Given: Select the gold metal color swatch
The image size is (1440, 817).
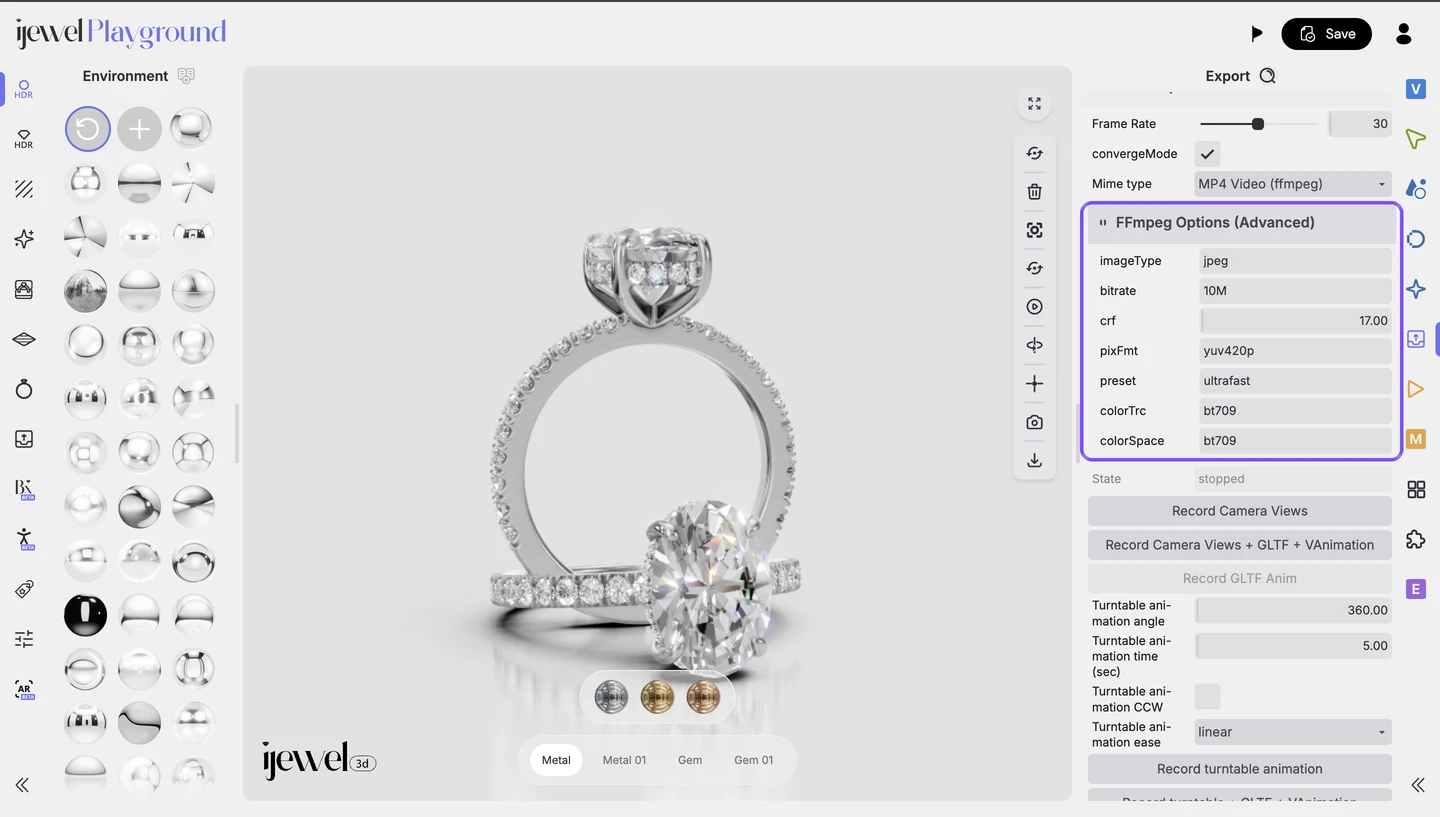Looking at the screenshot, I should coord(657,696).
